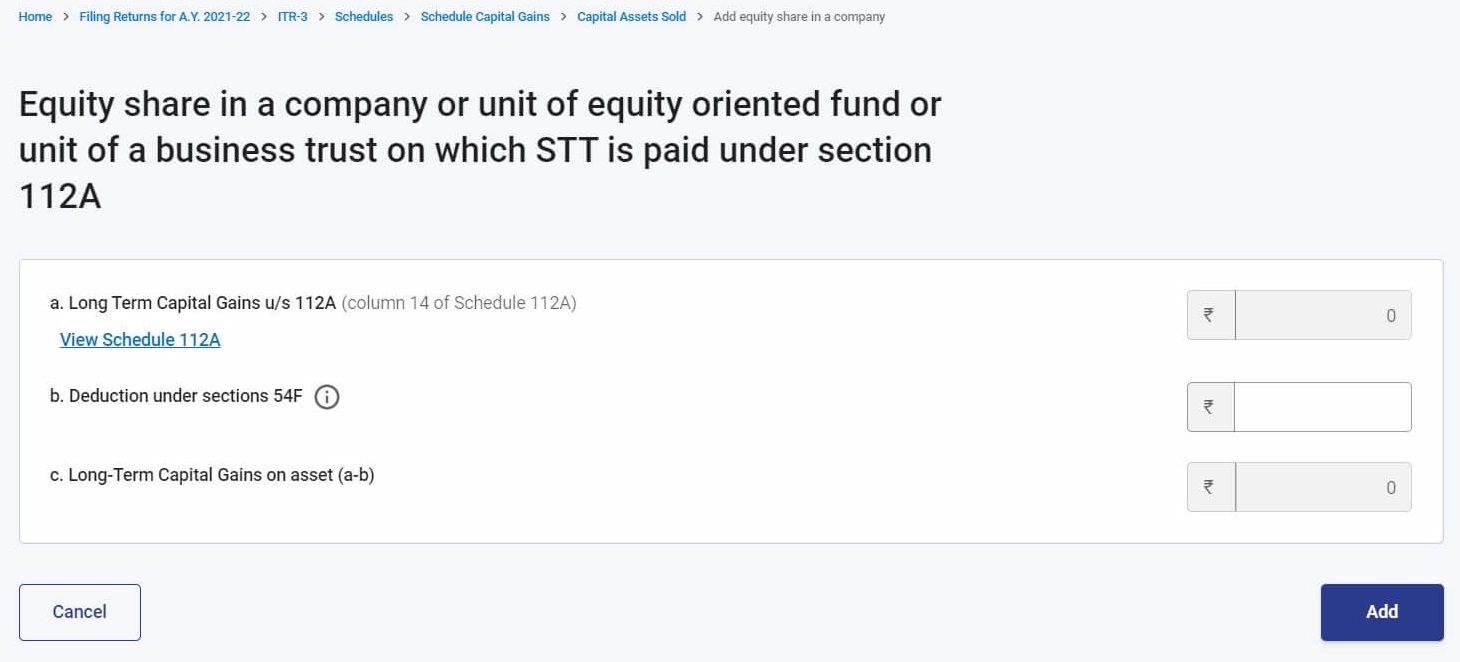Click rupee symbol of the 112A gains field

1210,315
